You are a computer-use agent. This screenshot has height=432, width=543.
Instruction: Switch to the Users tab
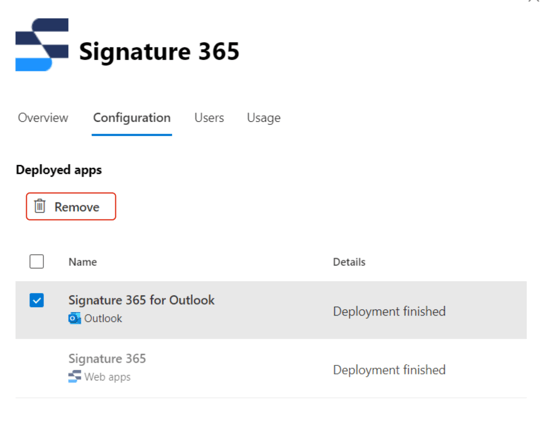209,118
